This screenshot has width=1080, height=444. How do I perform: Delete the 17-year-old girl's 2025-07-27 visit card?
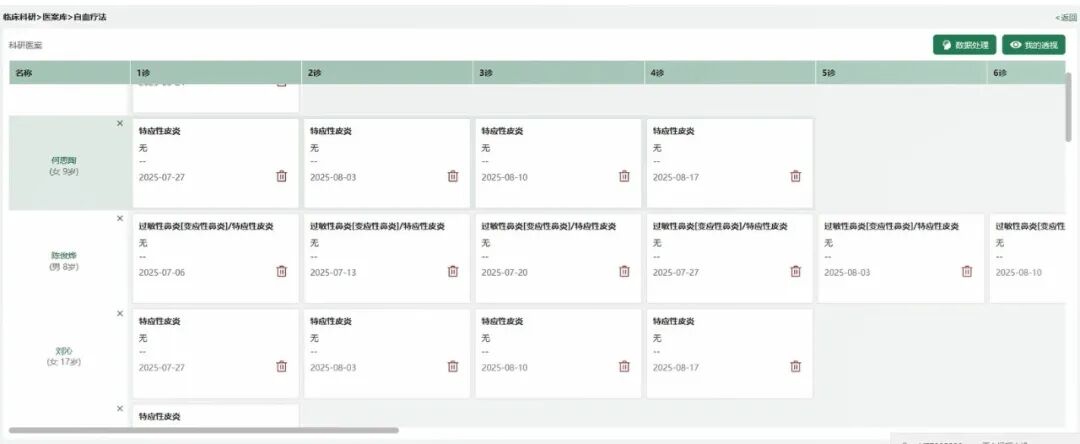tap(282, 366)
